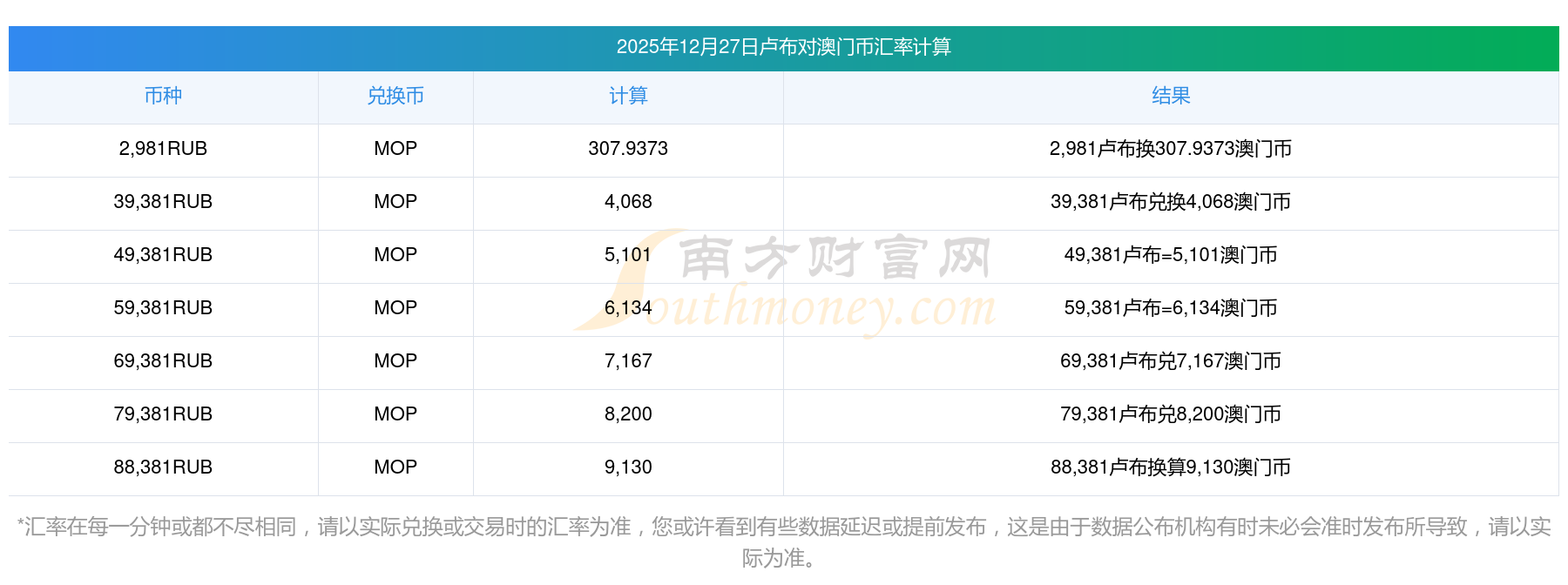Image resolution: width=1568 pixels, height=585 pixels.
Task: Click result 69,381卢布兑7,167澳门币
Action: [x=1171, y=361]
